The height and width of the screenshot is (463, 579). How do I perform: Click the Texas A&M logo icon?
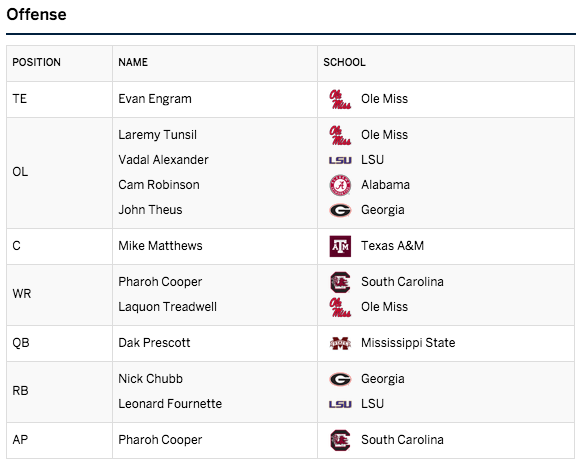coord(340,246)
